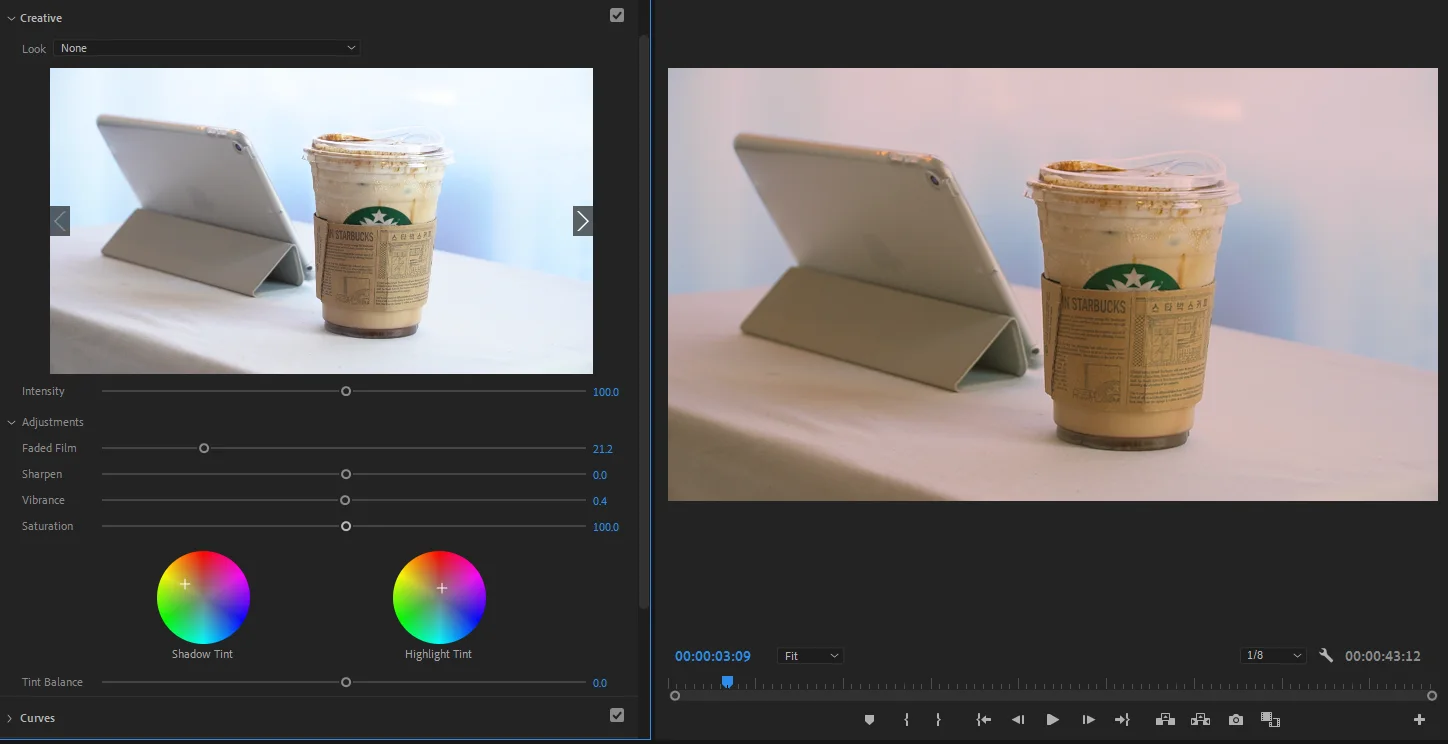Click the Lift button

(x=1165, y=719)
